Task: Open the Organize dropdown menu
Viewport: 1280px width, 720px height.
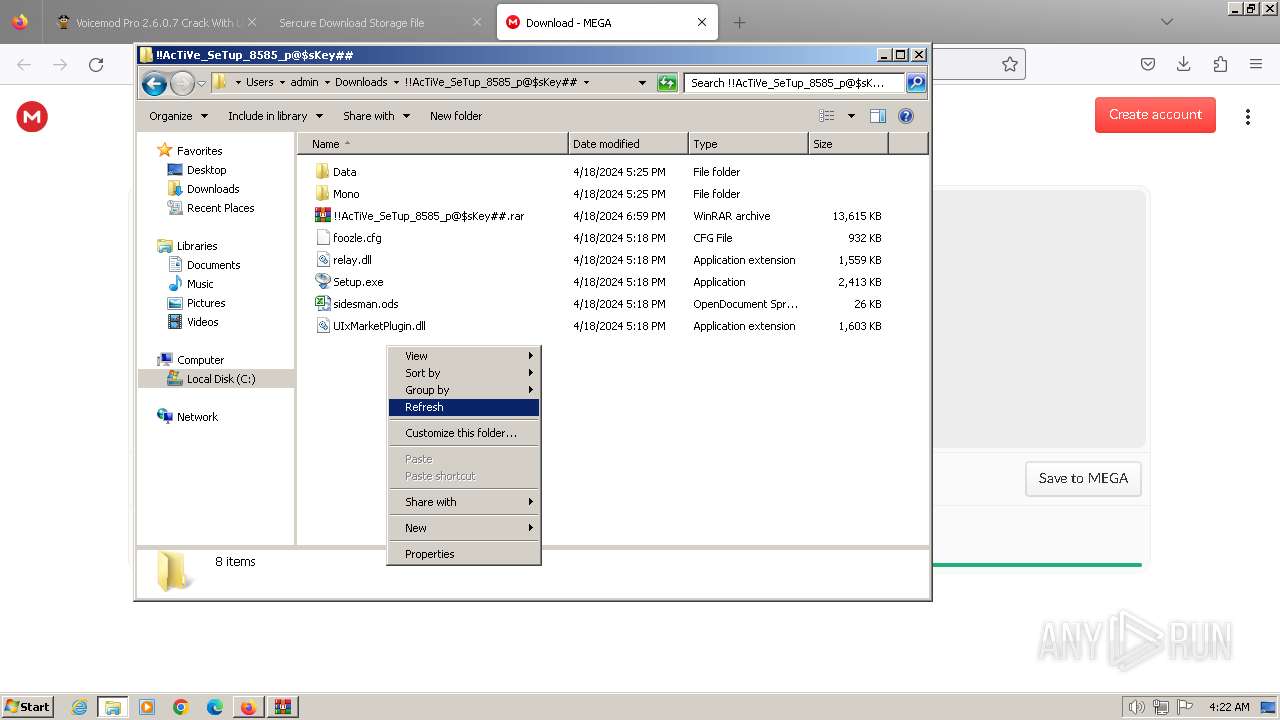Action: point(178,116)
